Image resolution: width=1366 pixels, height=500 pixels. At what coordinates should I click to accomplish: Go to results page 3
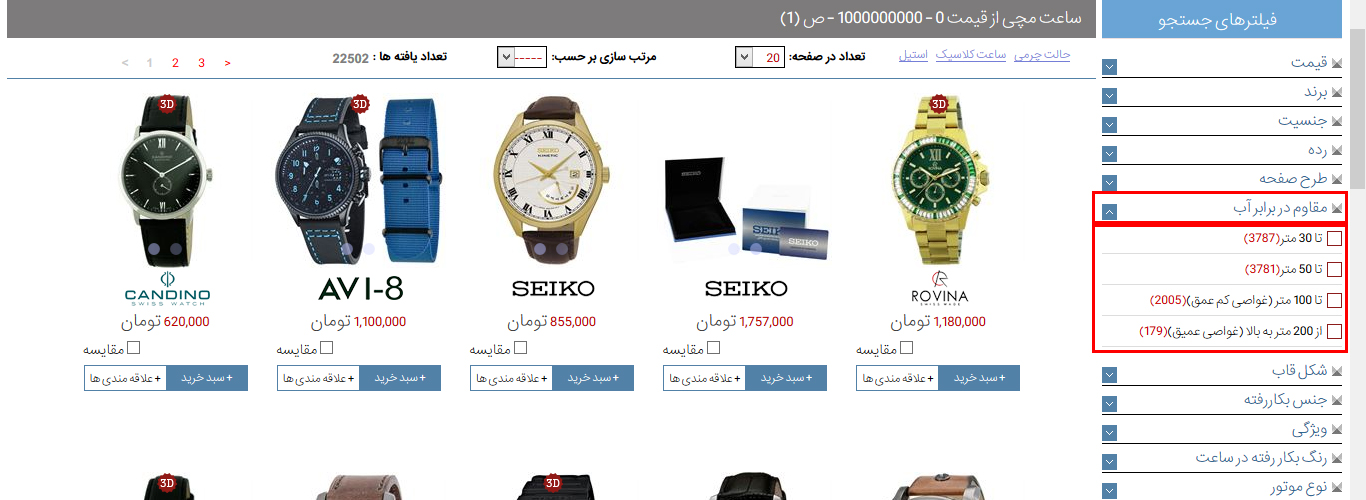pyautogui.click(x=201, y=63)
